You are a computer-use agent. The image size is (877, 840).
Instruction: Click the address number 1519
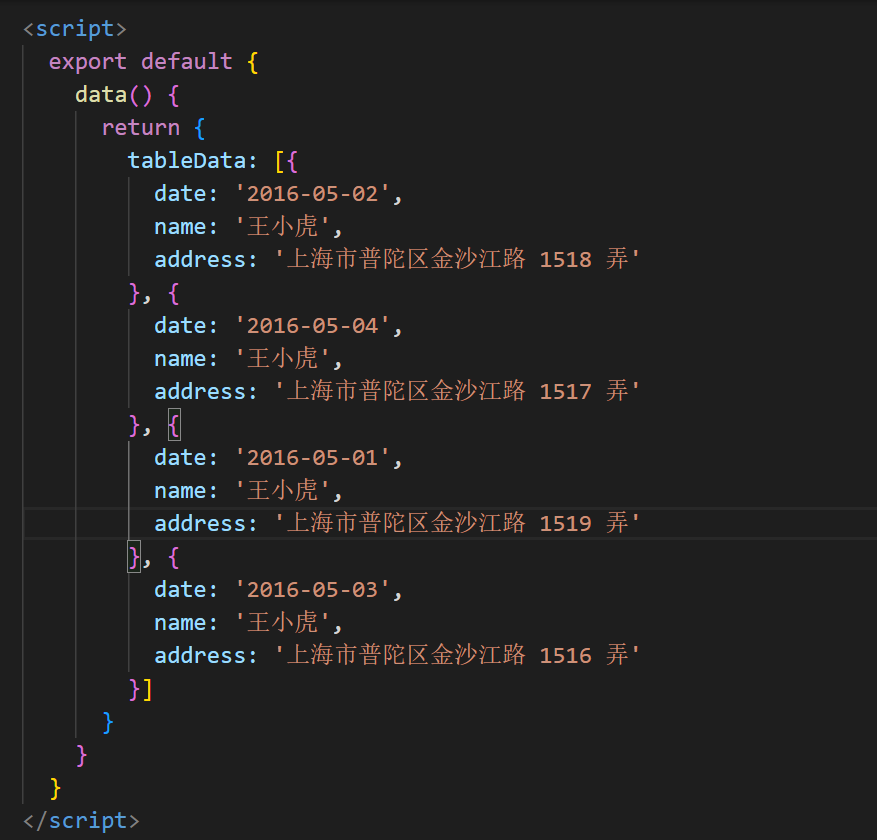point(565,524)
